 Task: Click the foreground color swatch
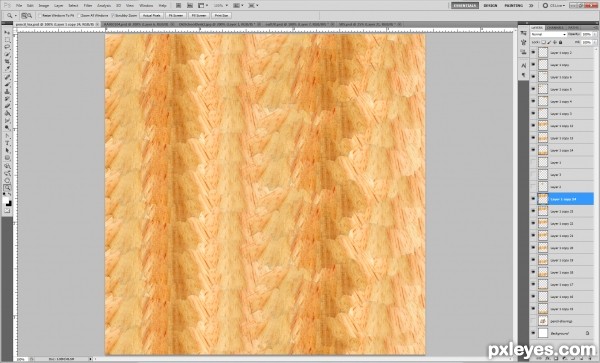point(6,200)
